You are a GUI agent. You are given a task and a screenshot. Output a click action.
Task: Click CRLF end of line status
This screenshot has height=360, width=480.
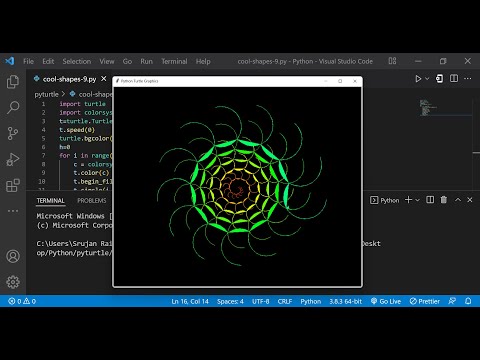pos(285,301)
